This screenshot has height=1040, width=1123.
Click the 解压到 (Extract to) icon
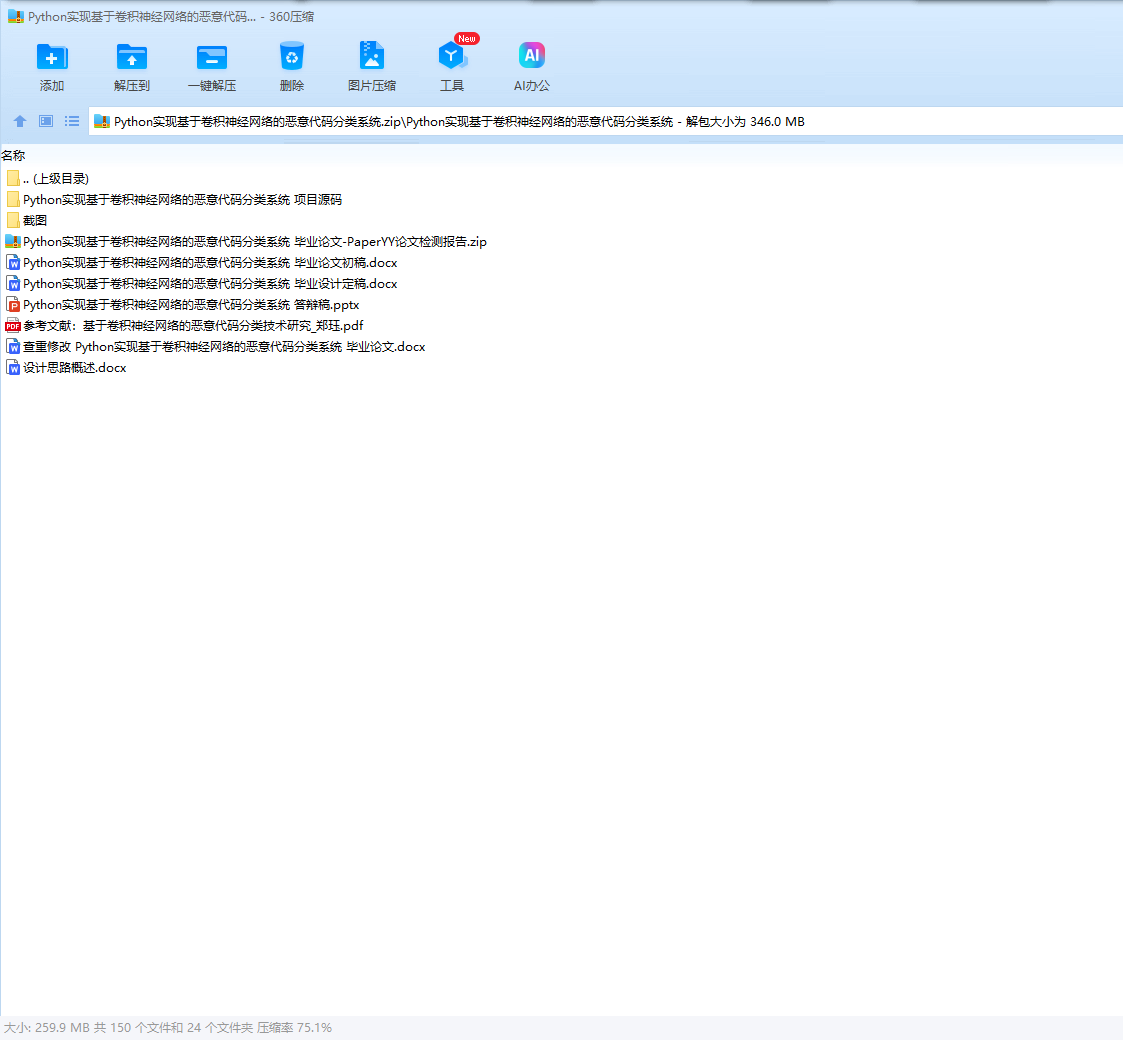[x=132, y=57]
